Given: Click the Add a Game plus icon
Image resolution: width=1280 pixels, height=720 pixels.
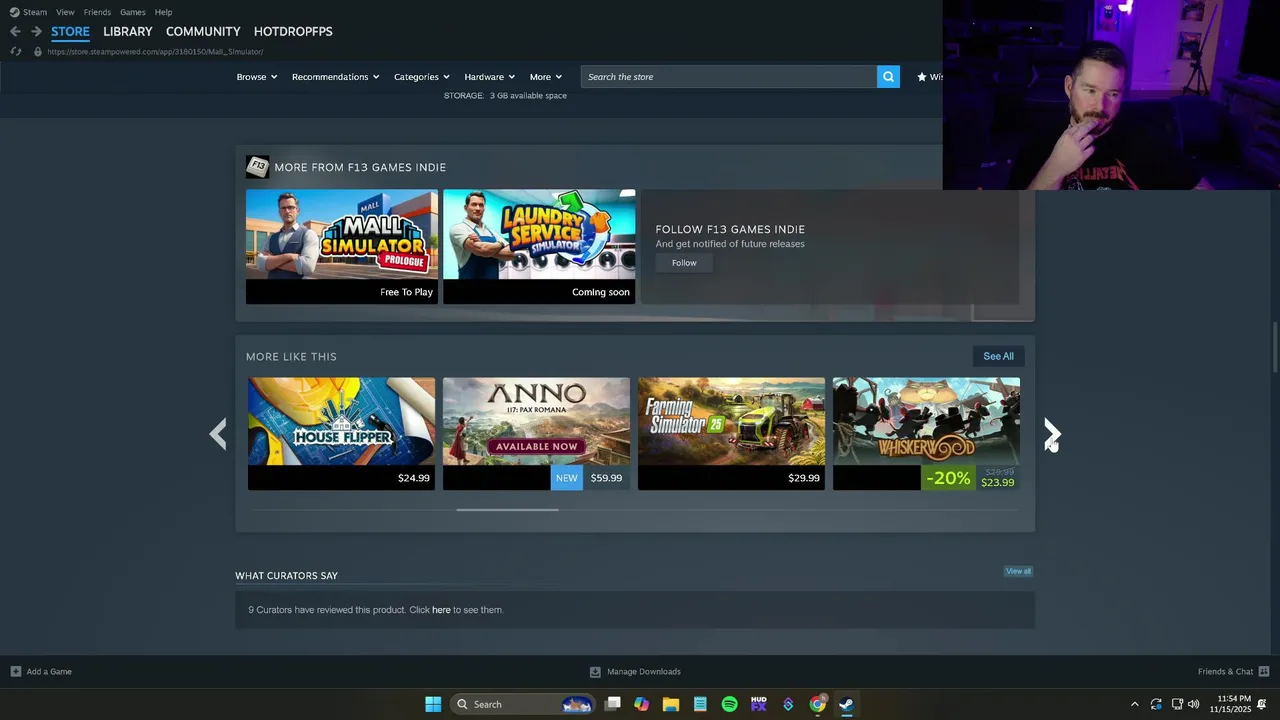Looking at the screenshot, I should [x=15, y=671].
